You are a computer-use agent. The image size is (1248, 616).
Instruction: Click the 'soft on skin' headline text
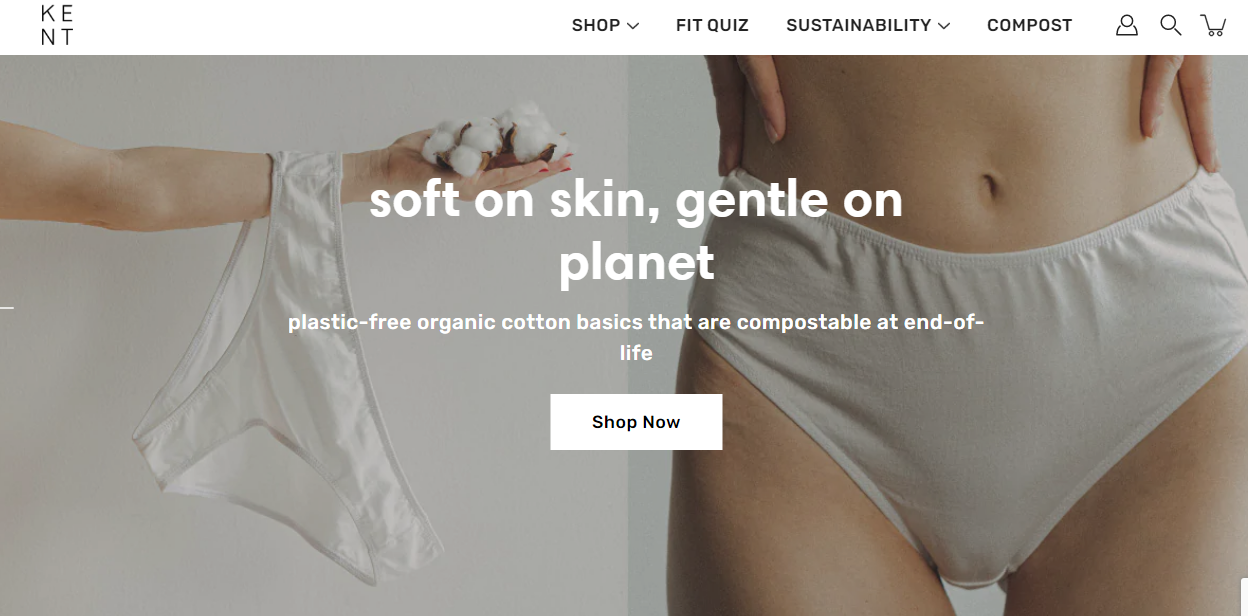click(636, 230)
